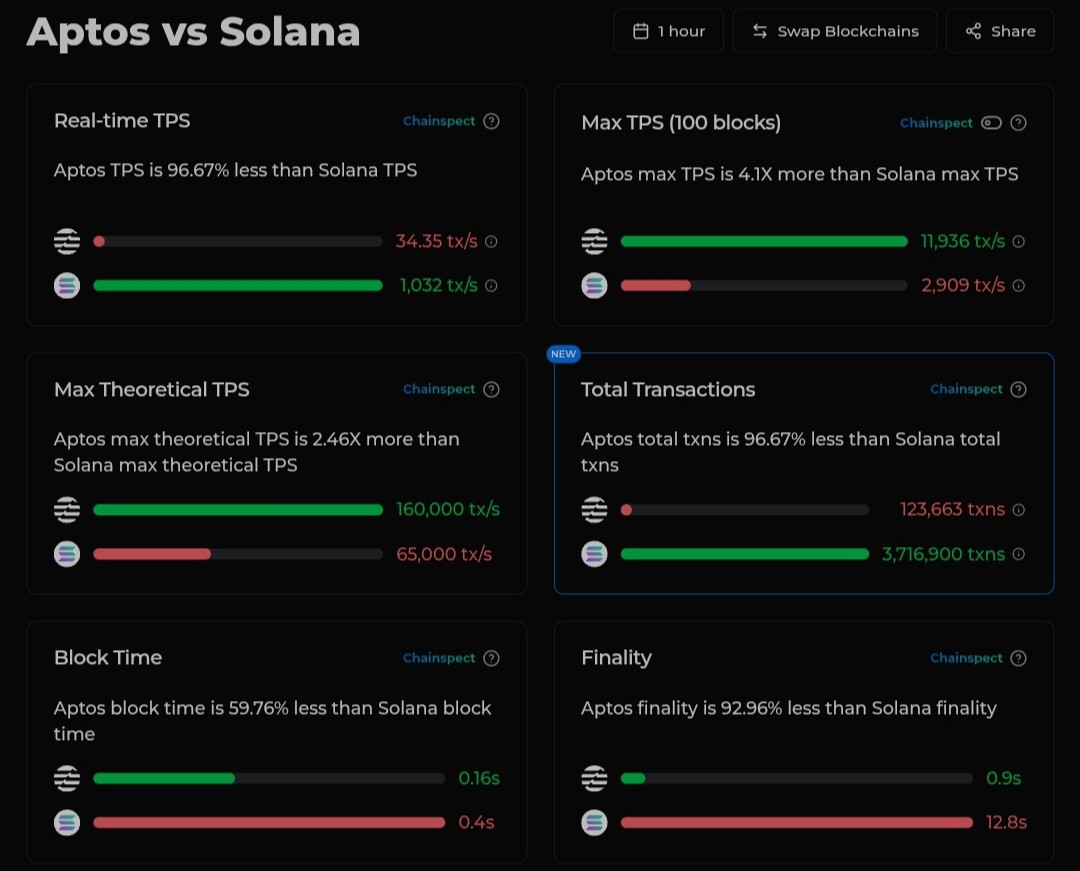1080x871 pixels.
Task: Click the NEW badge on Total Transactions
Action: [x=563, y=354]
